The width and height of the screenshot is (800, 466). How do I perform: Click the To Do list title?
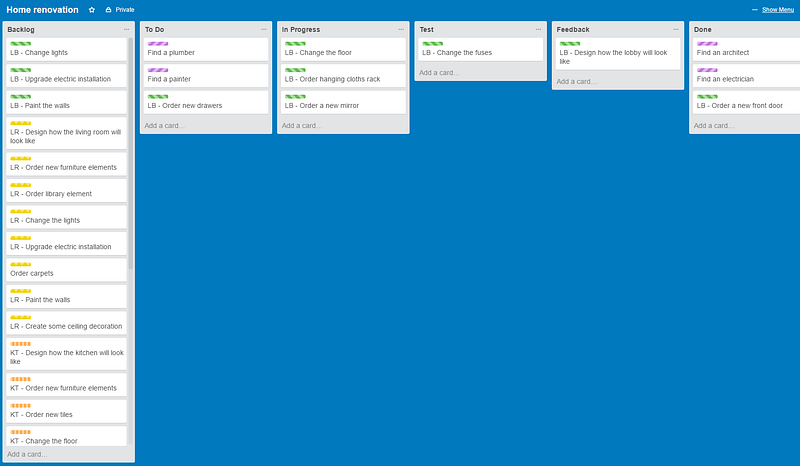coord(155,30)
